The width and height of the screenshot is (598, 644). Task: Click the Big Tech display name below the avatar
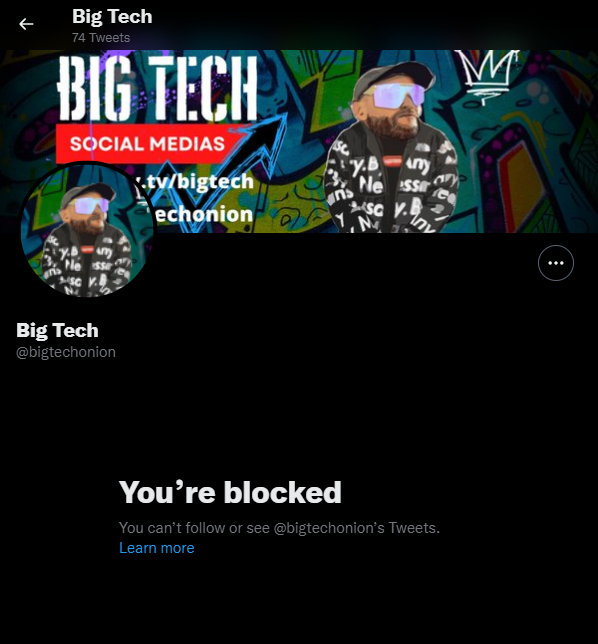pos(57,331)
